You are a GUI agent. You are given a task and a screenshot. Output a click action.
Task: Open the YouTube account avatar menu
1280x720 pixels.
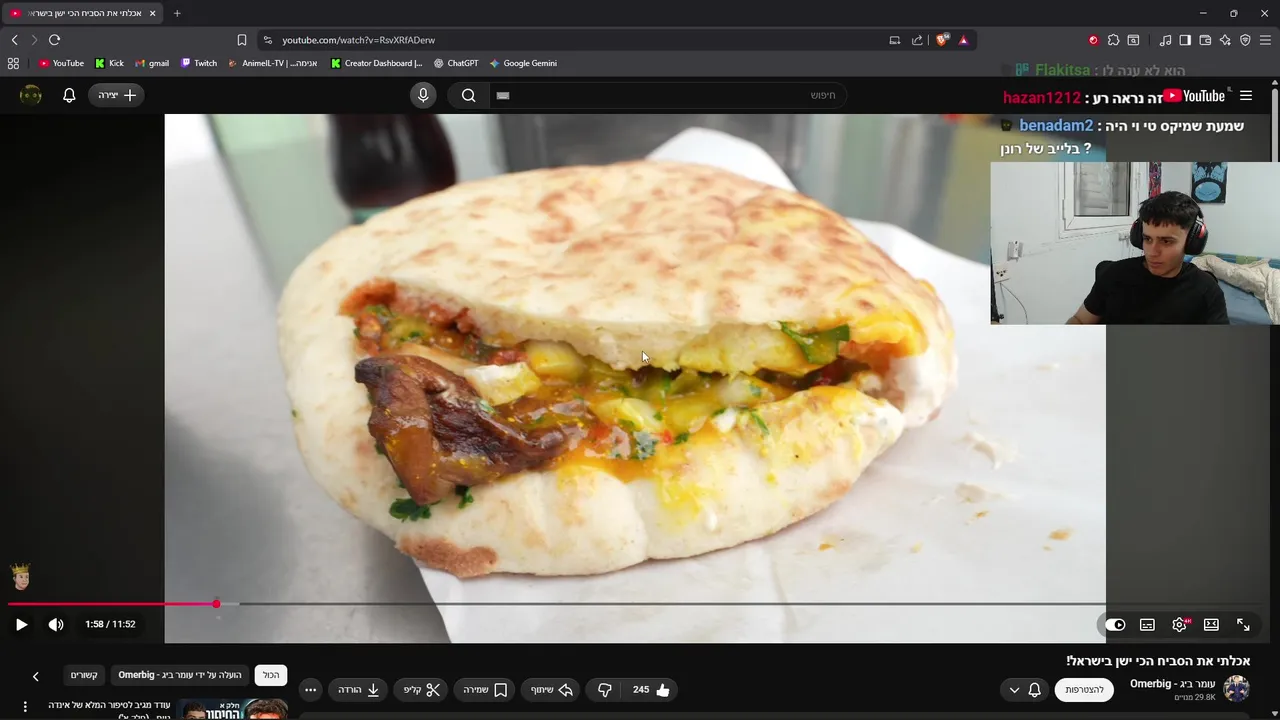(x=31, y=95)
